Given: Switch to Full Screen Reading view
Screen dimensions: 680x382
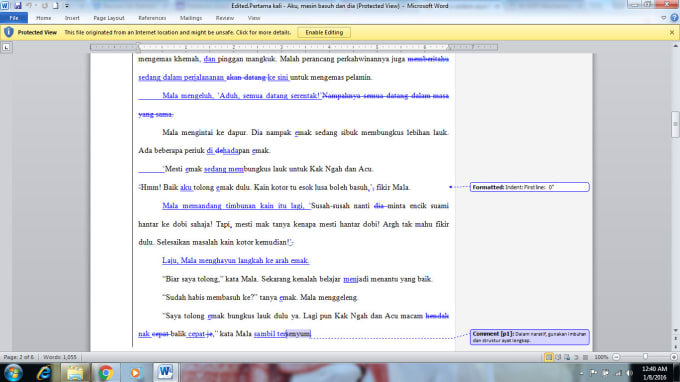Looking at the screenshot, I should pyautogui.click(x=558, y=357).
